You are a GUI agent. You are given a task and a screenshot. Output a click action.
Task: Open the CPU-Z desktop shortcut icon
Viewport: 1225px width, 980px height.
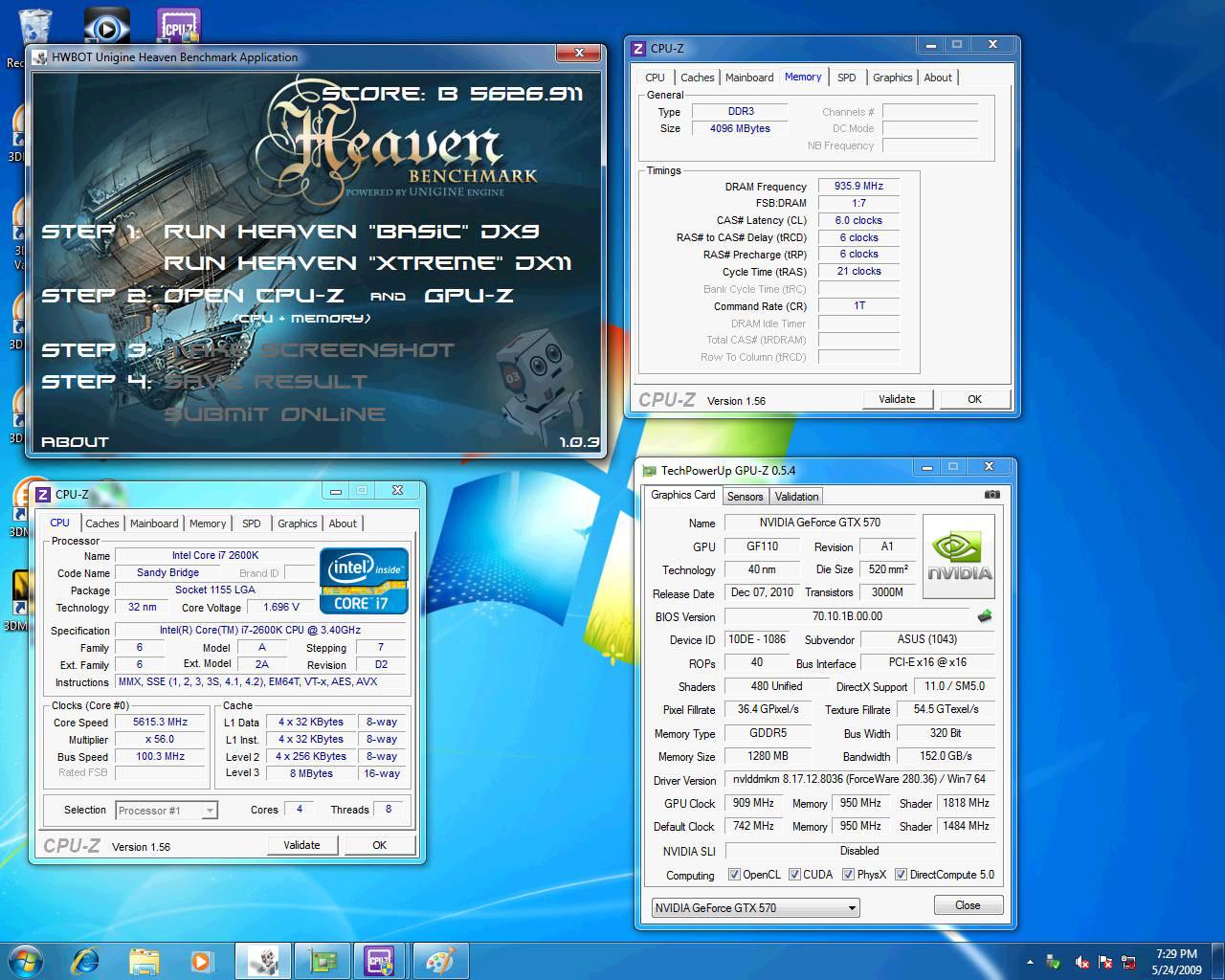pos(179,25)
